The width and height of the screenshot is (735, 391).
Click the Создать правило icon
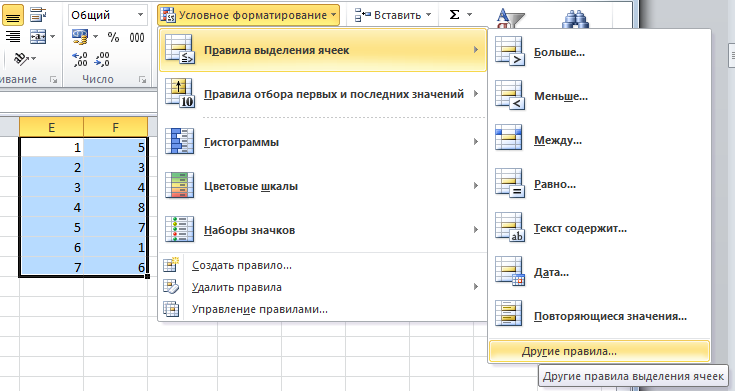pos(171,264)
